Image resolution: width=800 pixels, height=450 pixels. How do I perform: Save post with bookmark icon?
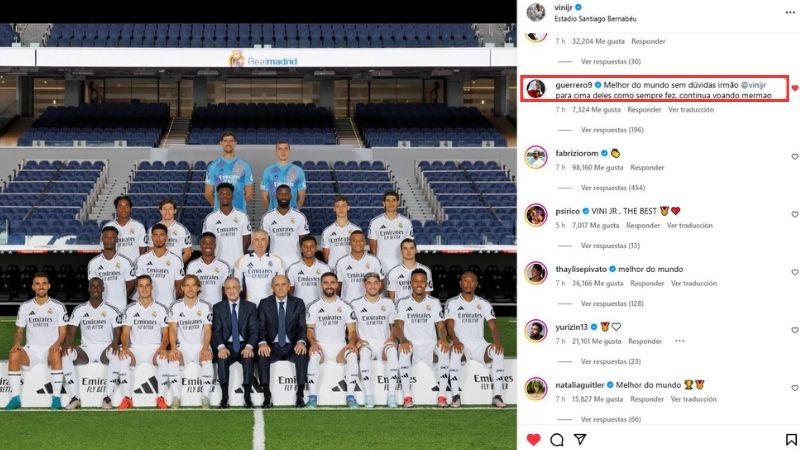point(791,439)
